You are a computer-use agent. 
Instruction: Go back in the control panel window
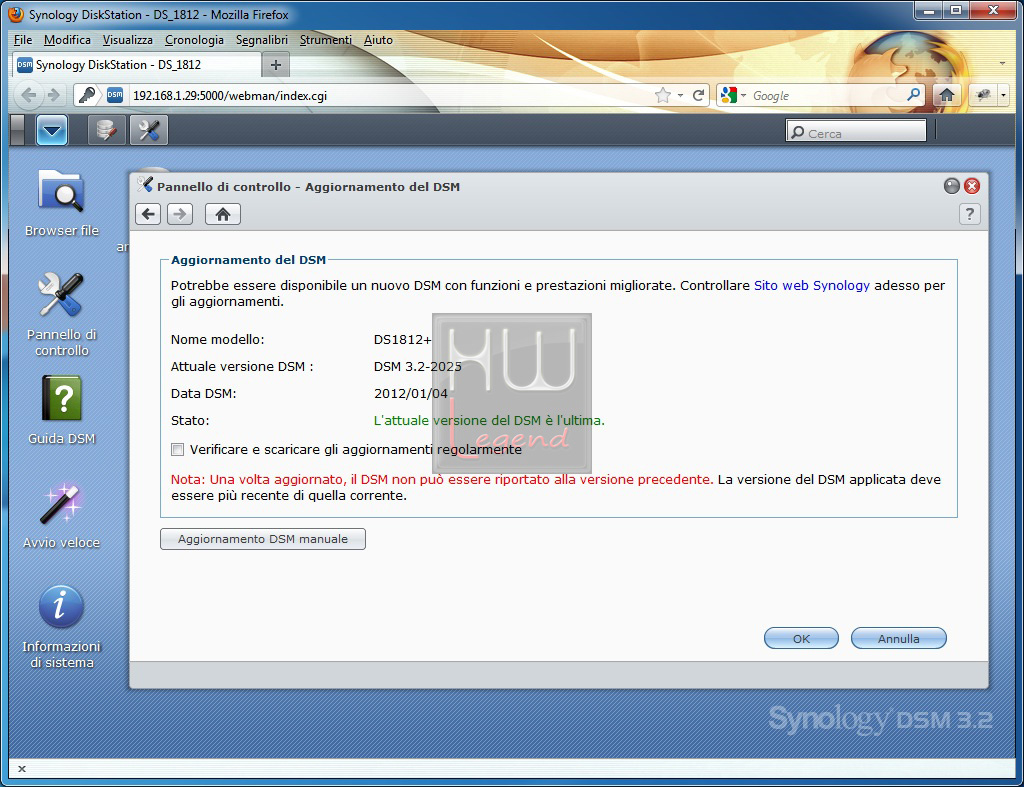click(148, 214)
